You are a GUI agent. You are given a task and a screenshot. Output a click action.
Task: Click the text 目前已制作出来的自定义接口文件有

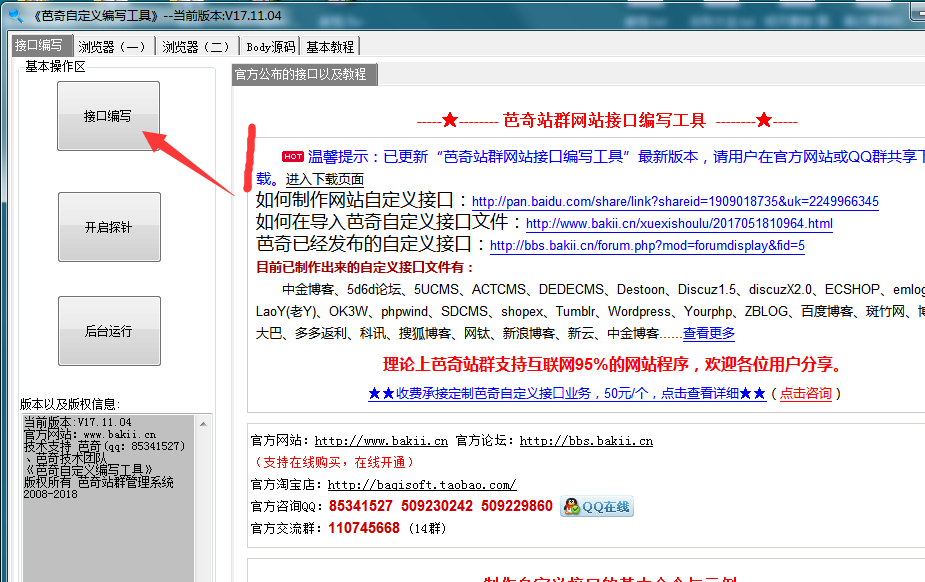(x=365, y=267)
